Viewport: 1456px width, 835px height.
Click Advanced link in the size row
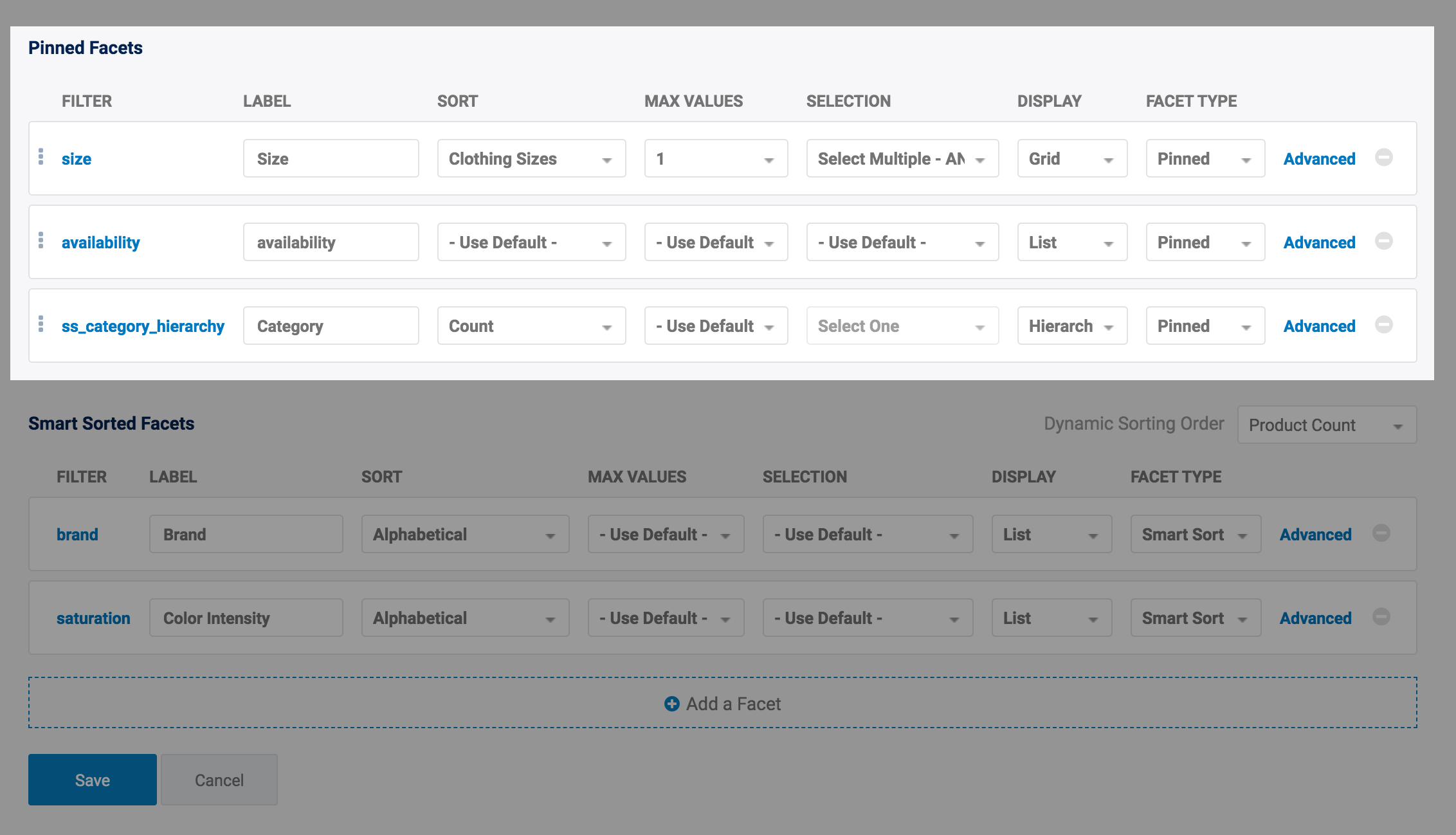tap(1319, 159)
